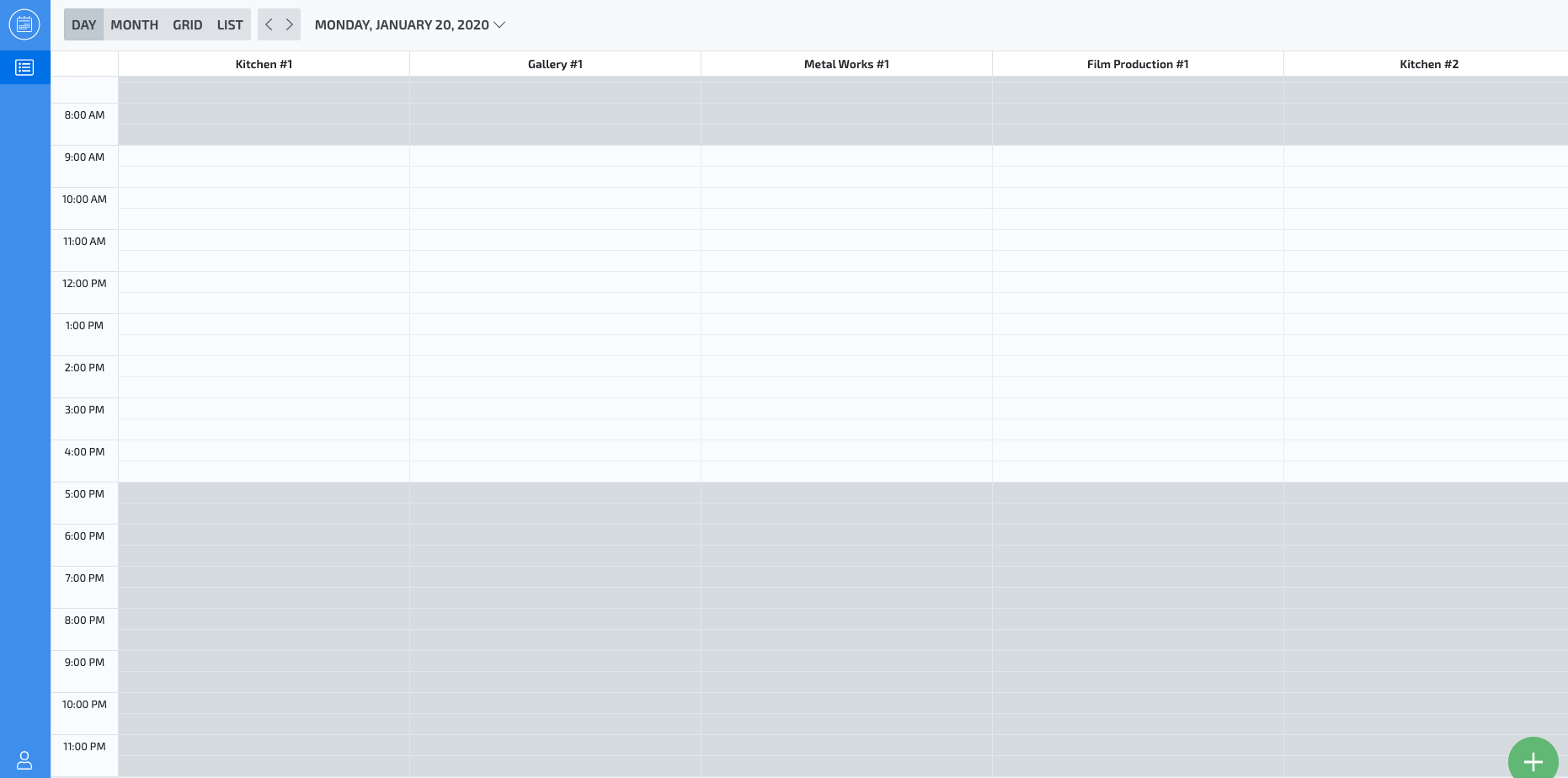This screenshot has height=778, width=1568.
Task: Open the Gallery #1 resource header
Action: click(x=555, y=63)
